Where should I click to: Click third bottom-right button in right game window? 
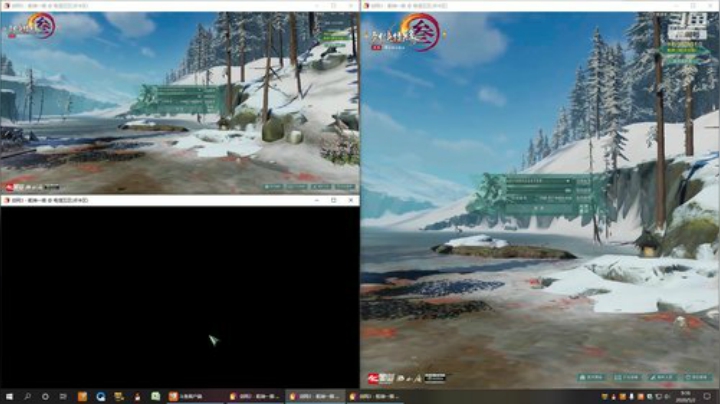coord(662,377)
